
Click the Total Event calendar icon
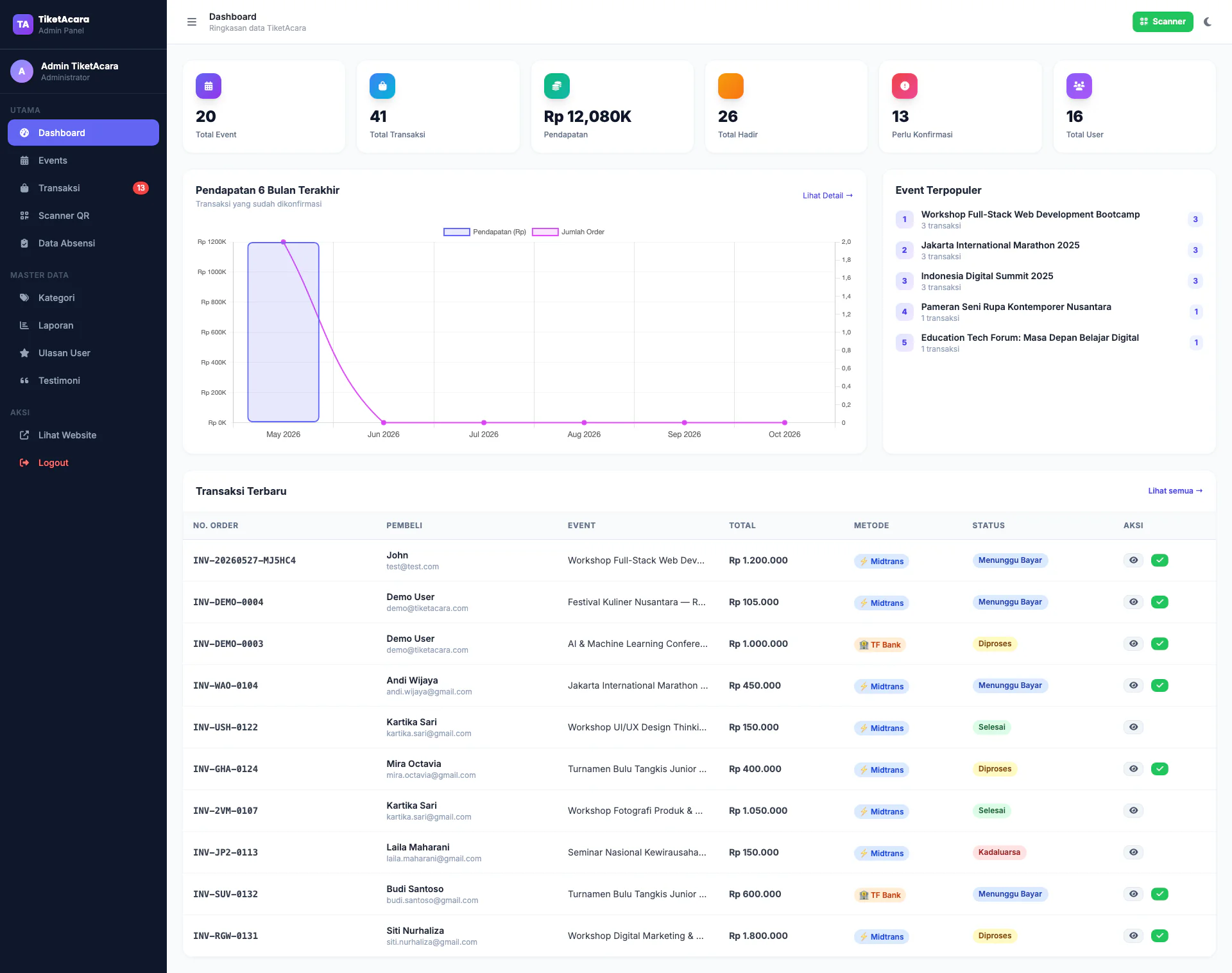click(x=209, y=86)
